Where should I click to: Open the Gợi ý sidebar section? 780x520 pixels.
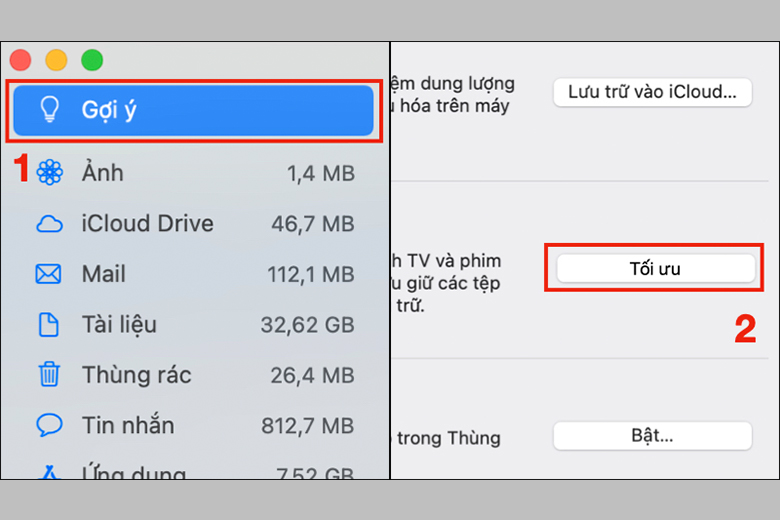point(194,110)
